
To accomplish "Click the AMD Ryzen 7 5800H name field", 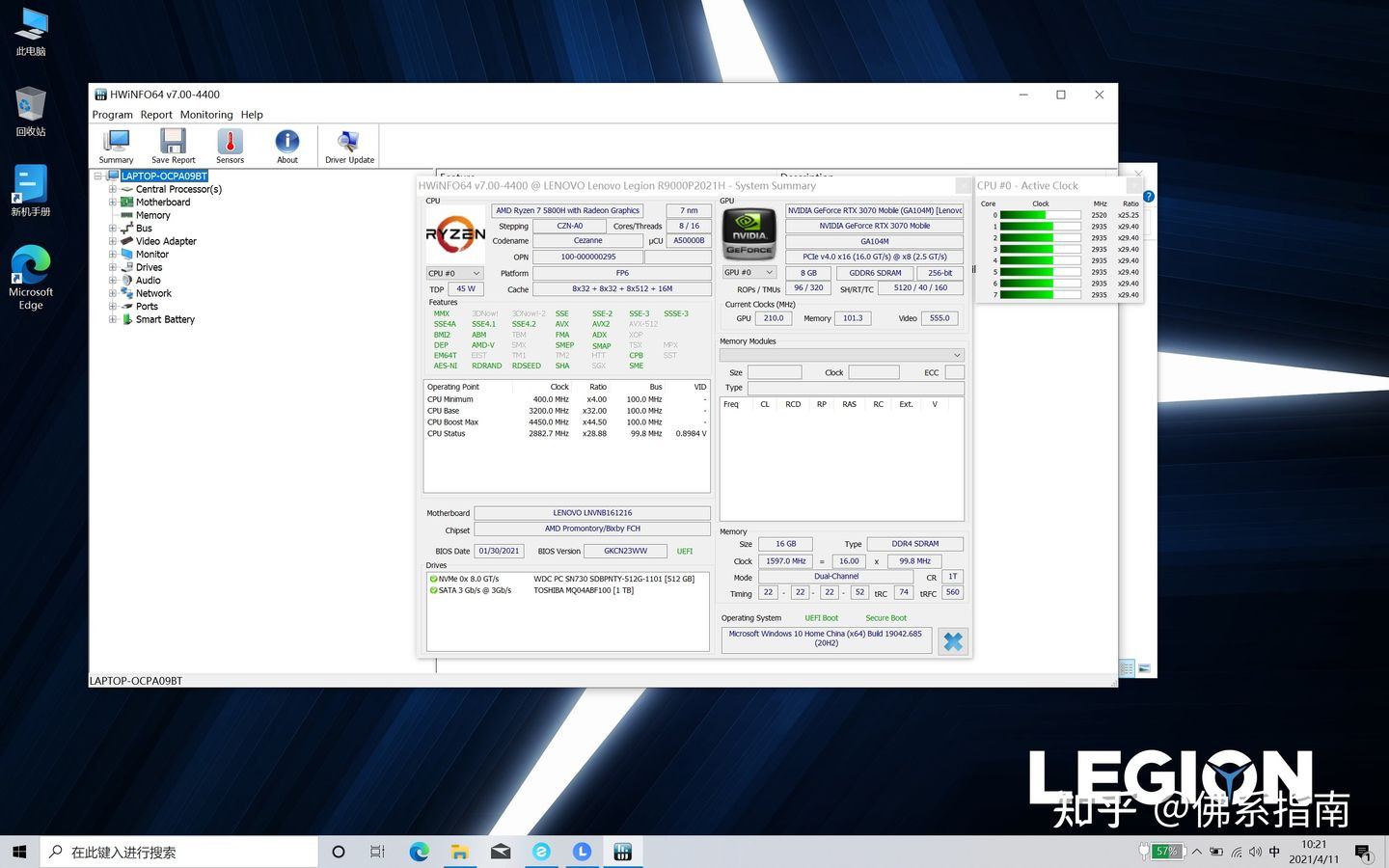I will coord(567,210).
